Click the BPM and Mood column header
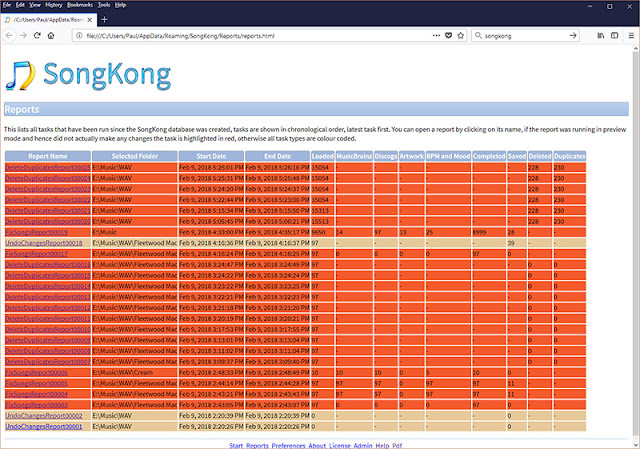Screen dimensions: 640x449 click(448, 156)
